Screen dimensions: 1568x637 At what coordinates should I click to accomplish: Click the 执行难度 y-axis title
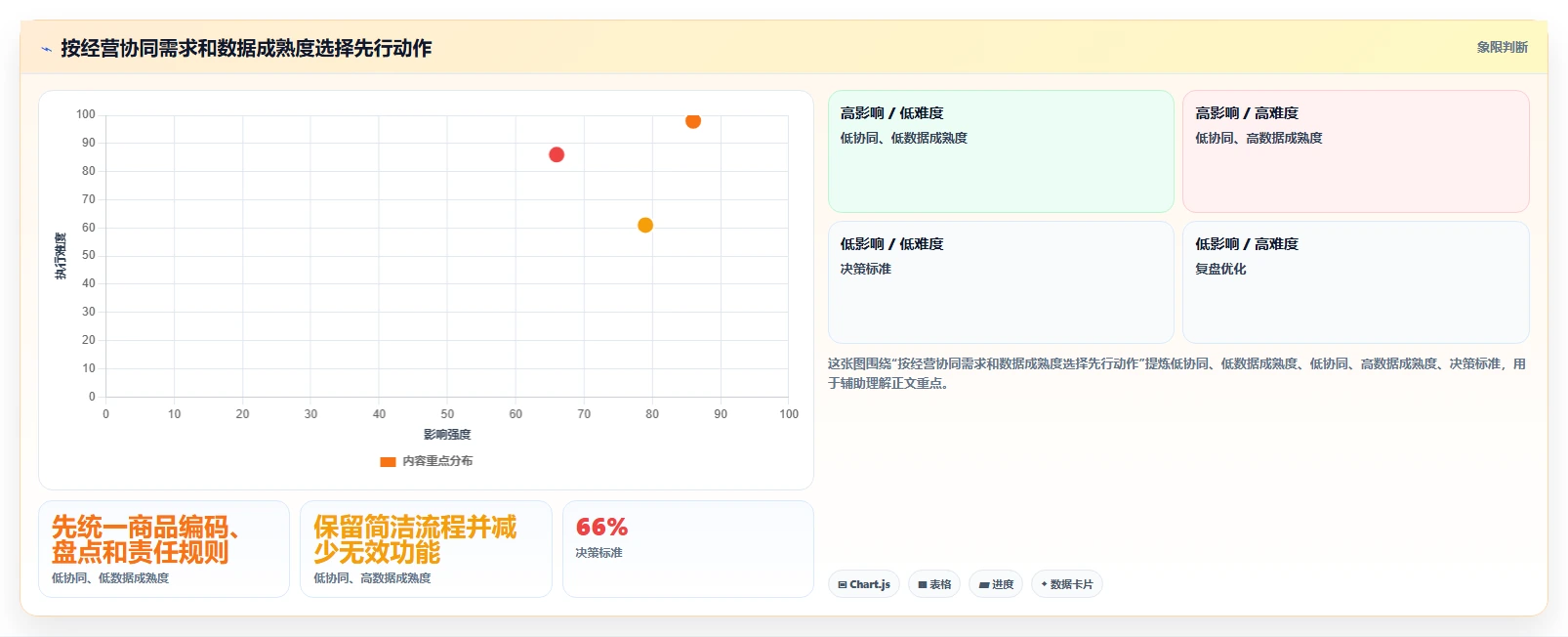coord(61,256)
